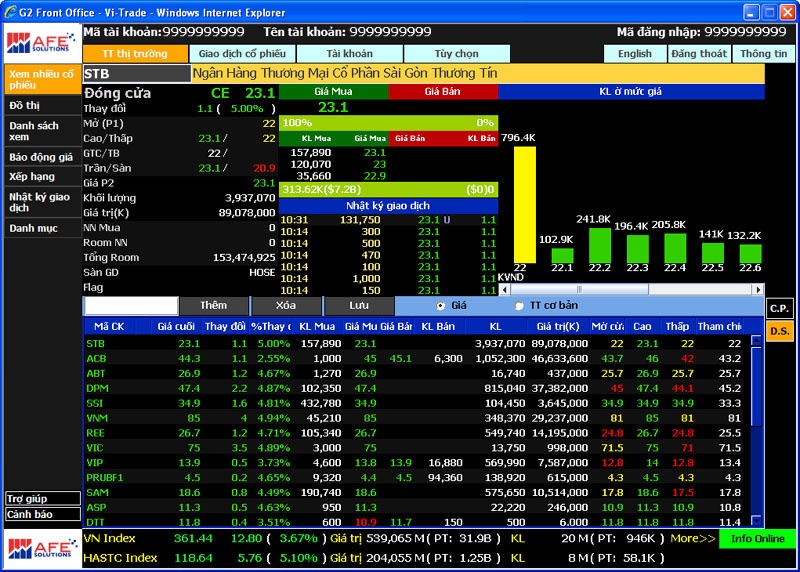Click the Lưu button

[359, 306]
